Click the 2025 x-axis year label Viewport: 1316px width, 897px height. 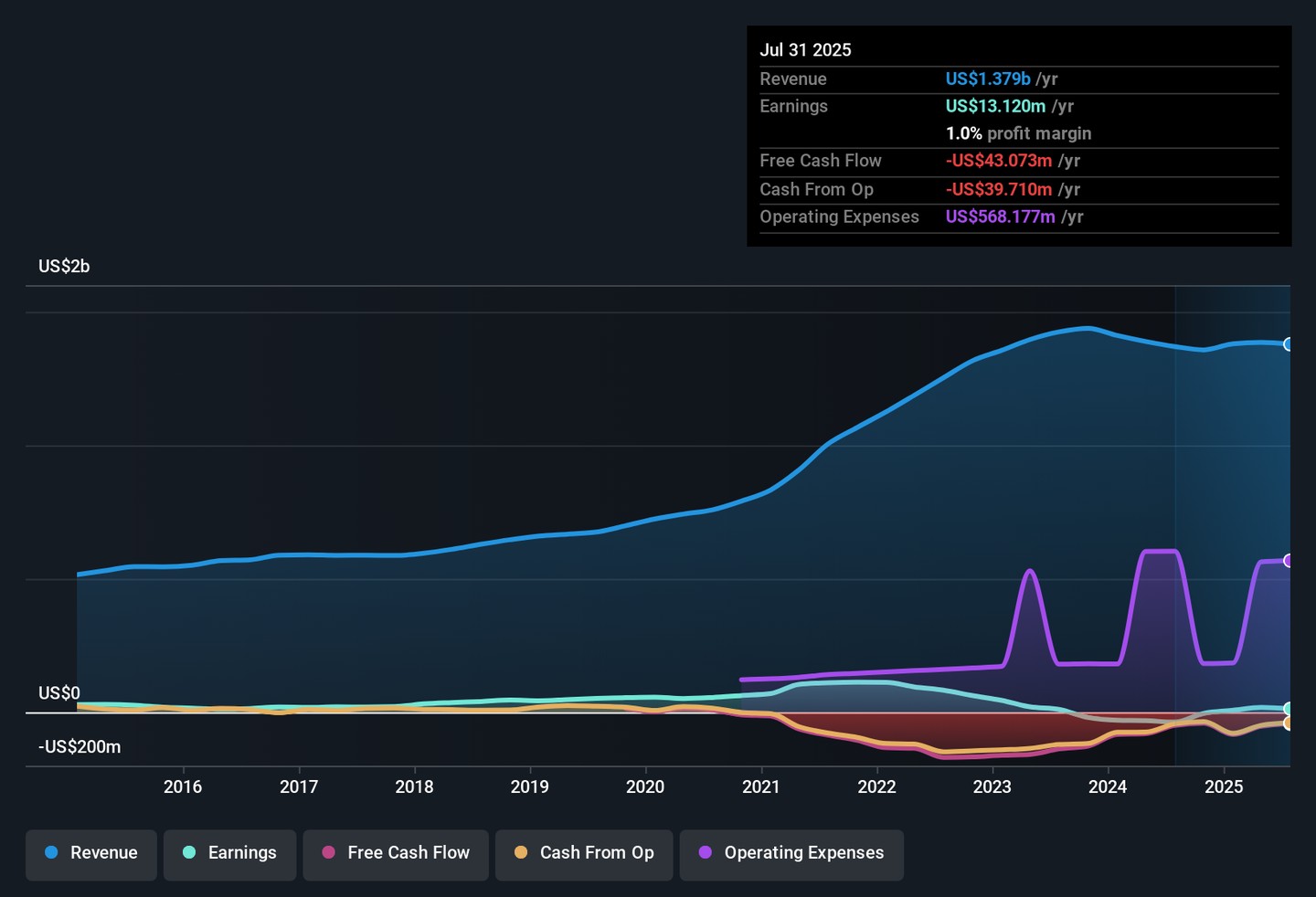tap(1224, 787)
